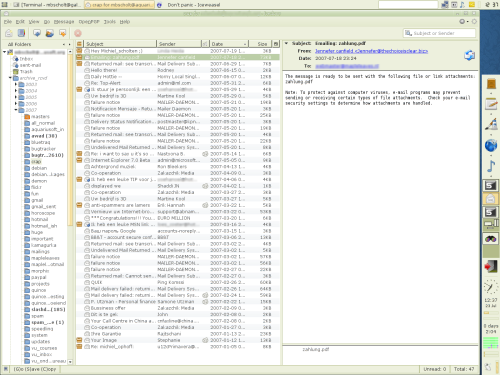Image resolution: width=500 pixels, height=375 pixels.
Task: Select the message 'anti-spammers are lamers'
Action: [x=178, y=205]
